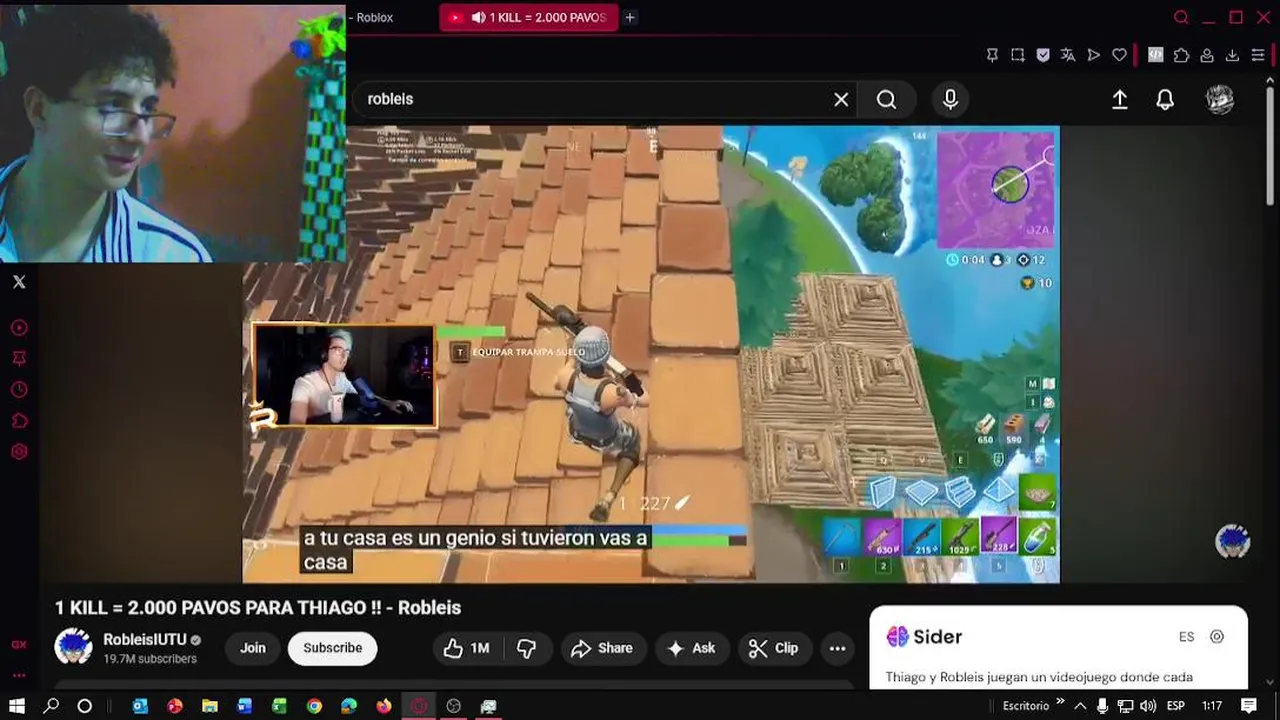Click the Opera tab search magnifier icon
This screenshot has height=720, width=1280.
[x=1181, y=17]
